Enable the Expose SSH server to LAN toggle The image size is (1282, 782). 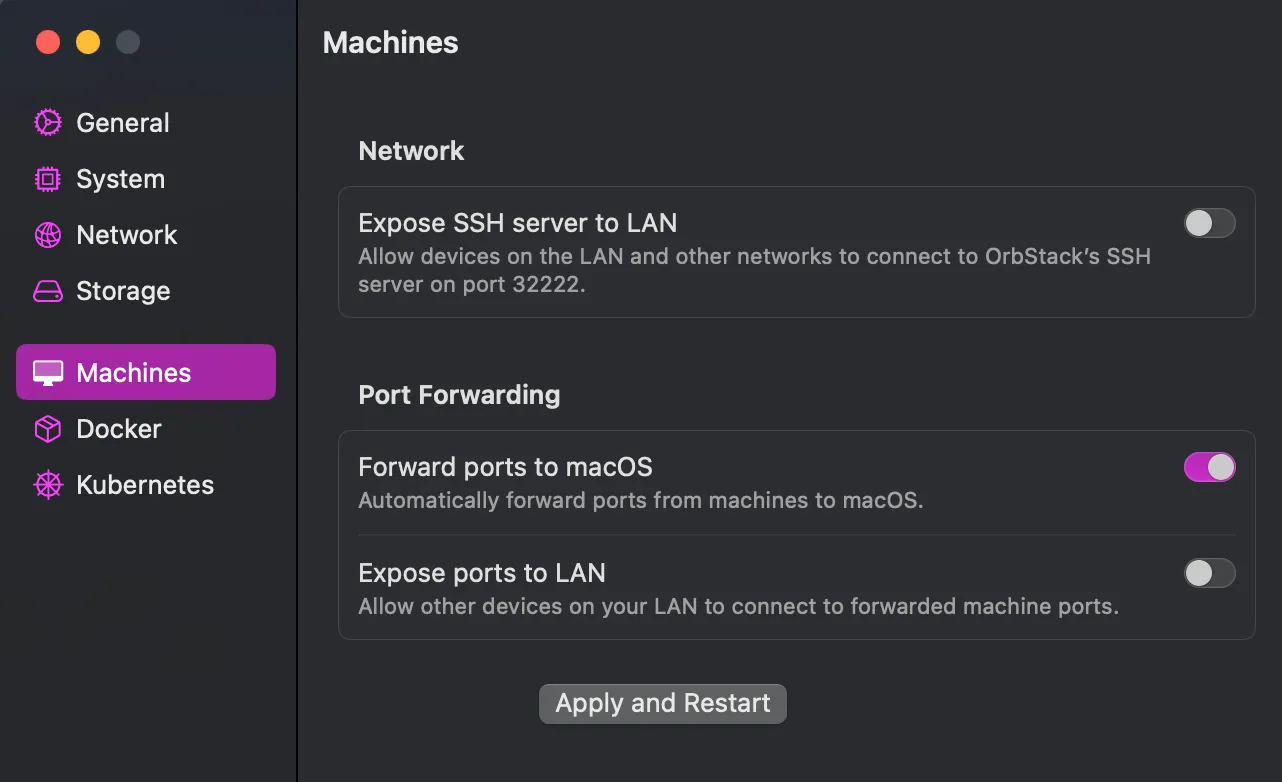1209,223
